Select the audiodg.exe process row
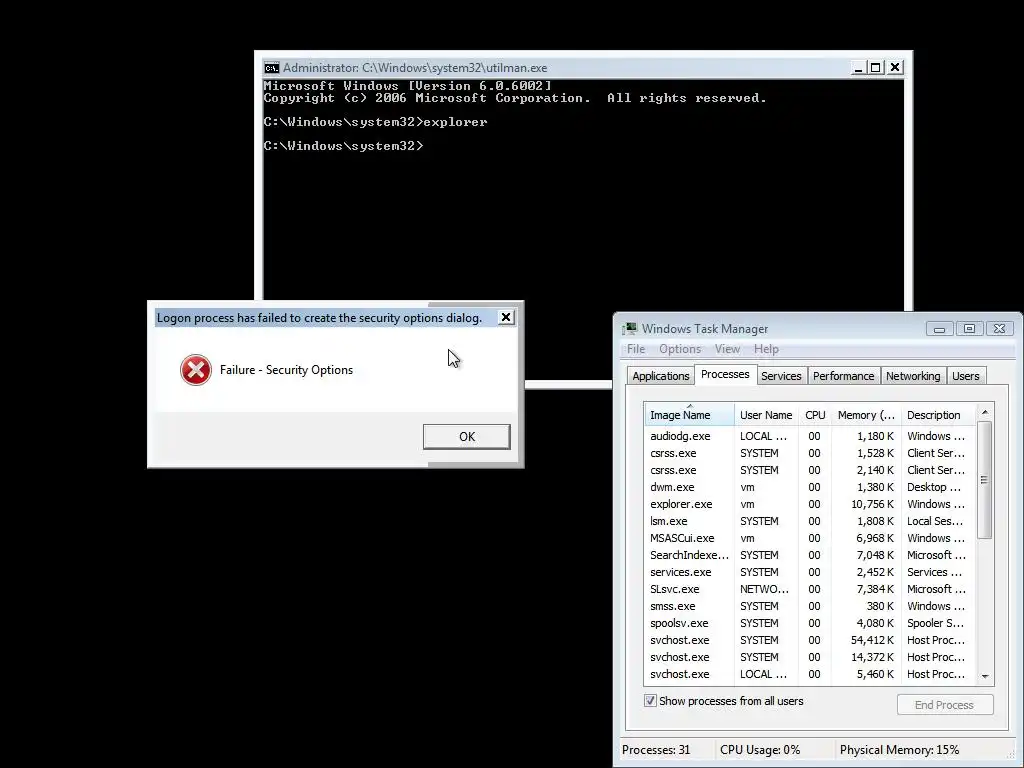 [x=810, y=436]
